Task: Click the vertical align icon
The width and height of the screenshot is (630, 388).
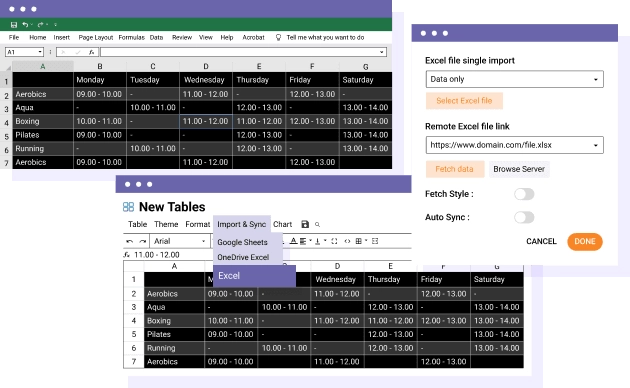Action: point(317,241)
